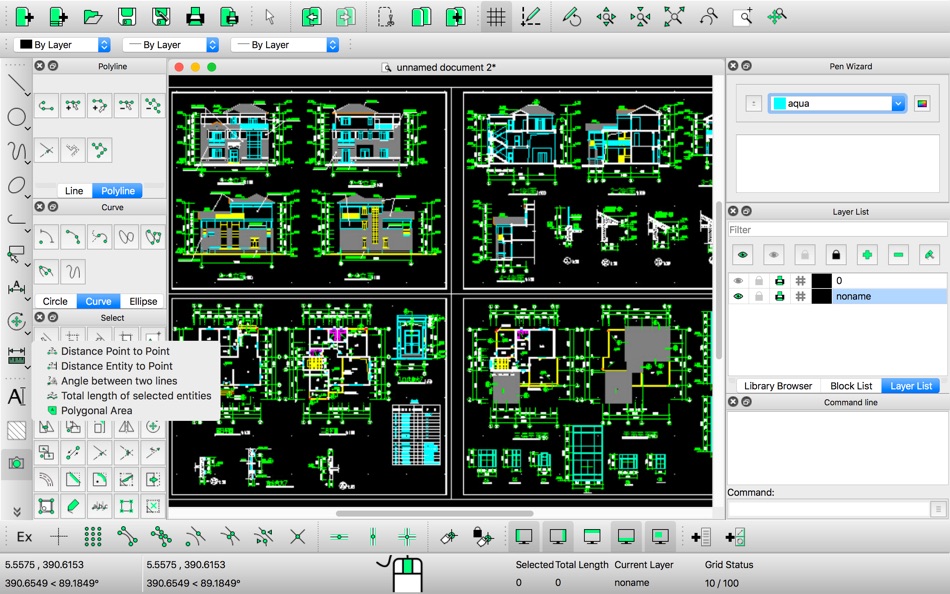Screen dimensions: 950x594
Task: Switch to the Circle tab
Action: [x=55, y=301]
